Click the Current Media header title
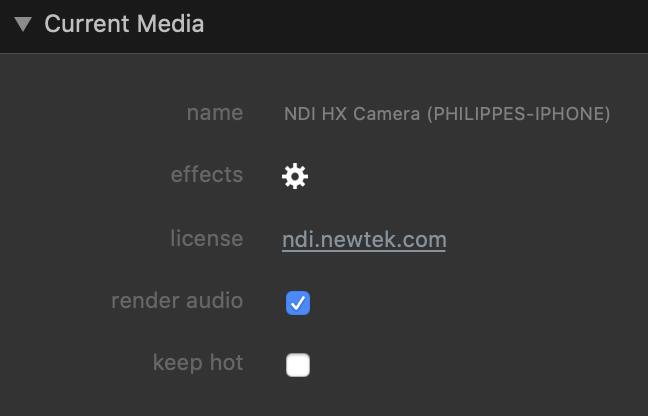The image size is (648, 416). [124, 24]
